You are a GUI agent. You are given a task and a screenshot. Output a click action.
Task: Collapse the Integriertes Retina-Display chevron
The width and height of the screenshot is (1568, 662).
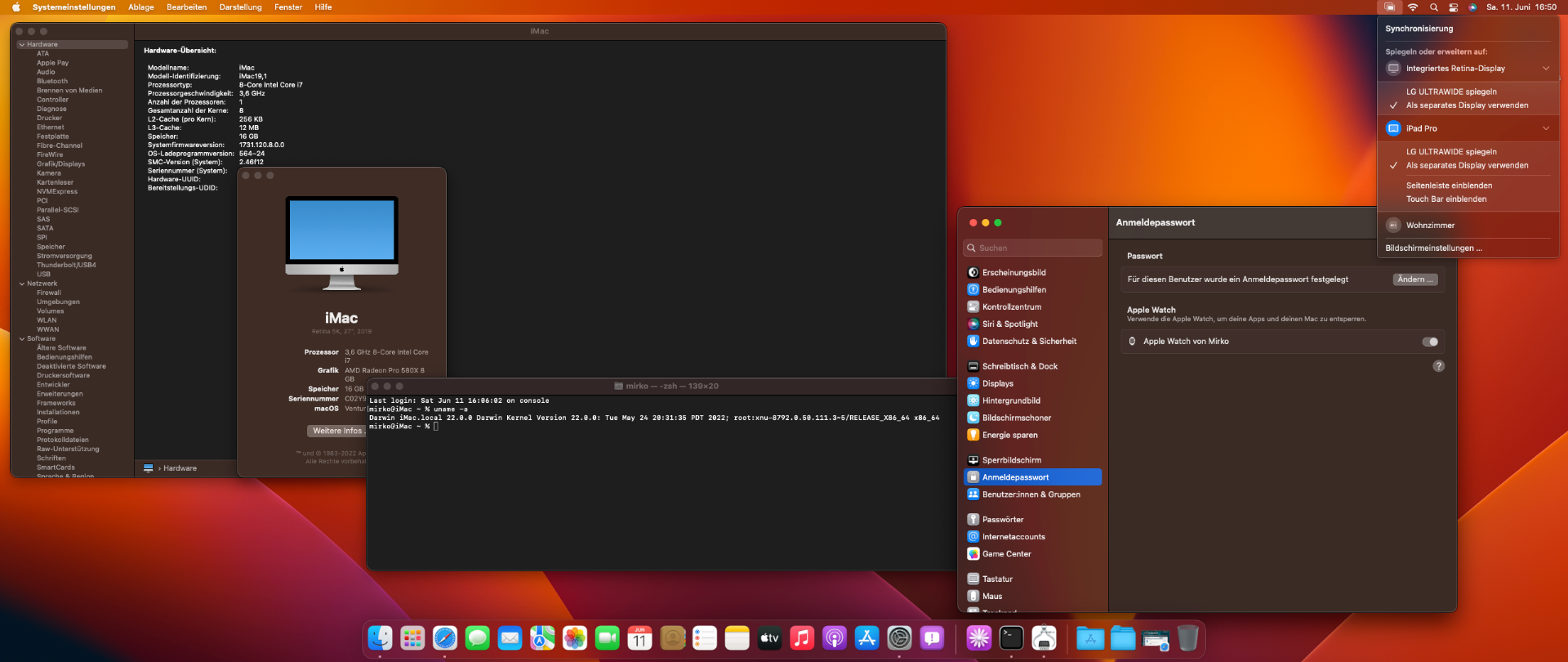[x=1546, y=69]
